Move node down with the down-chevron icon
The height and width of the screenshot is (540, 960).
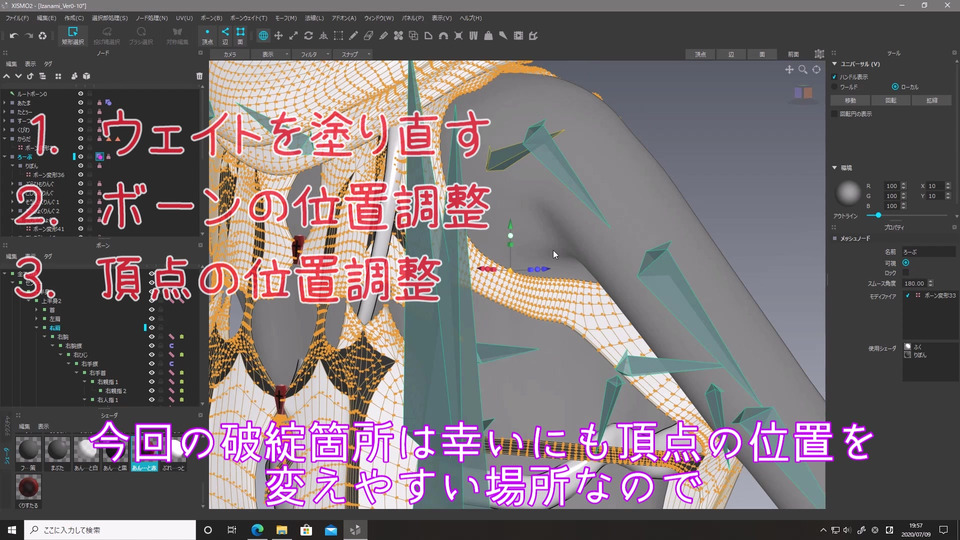click(x=18, y=76)
